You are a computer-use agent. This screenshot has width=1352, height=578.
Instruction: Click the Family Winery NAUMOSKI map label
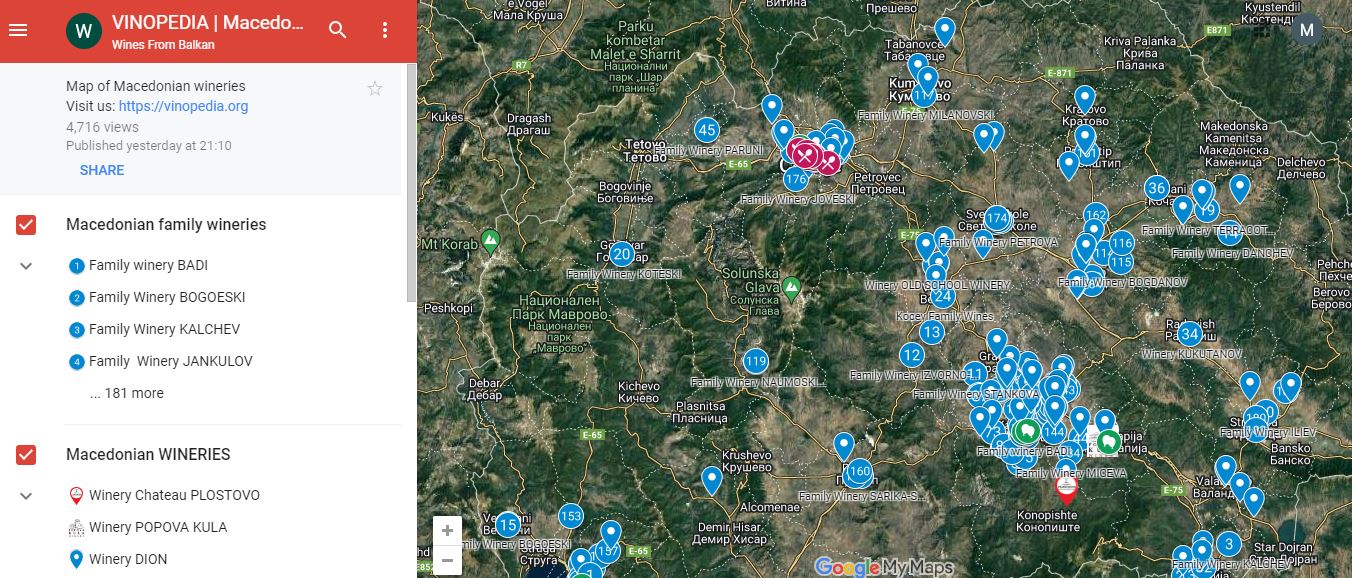pyautogui.click(x=758, y=382)
